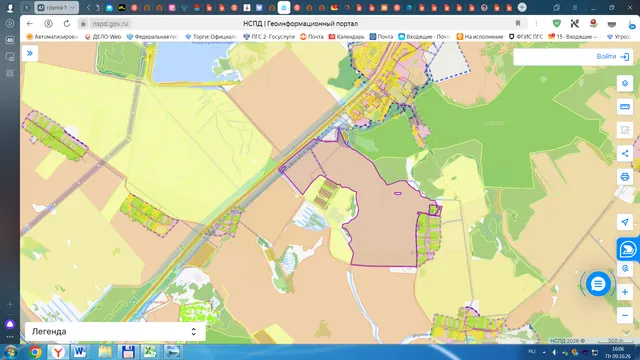640x360 pixels.
Task: Click the nspd.gov.ru address field
Action: pos(110,24)
